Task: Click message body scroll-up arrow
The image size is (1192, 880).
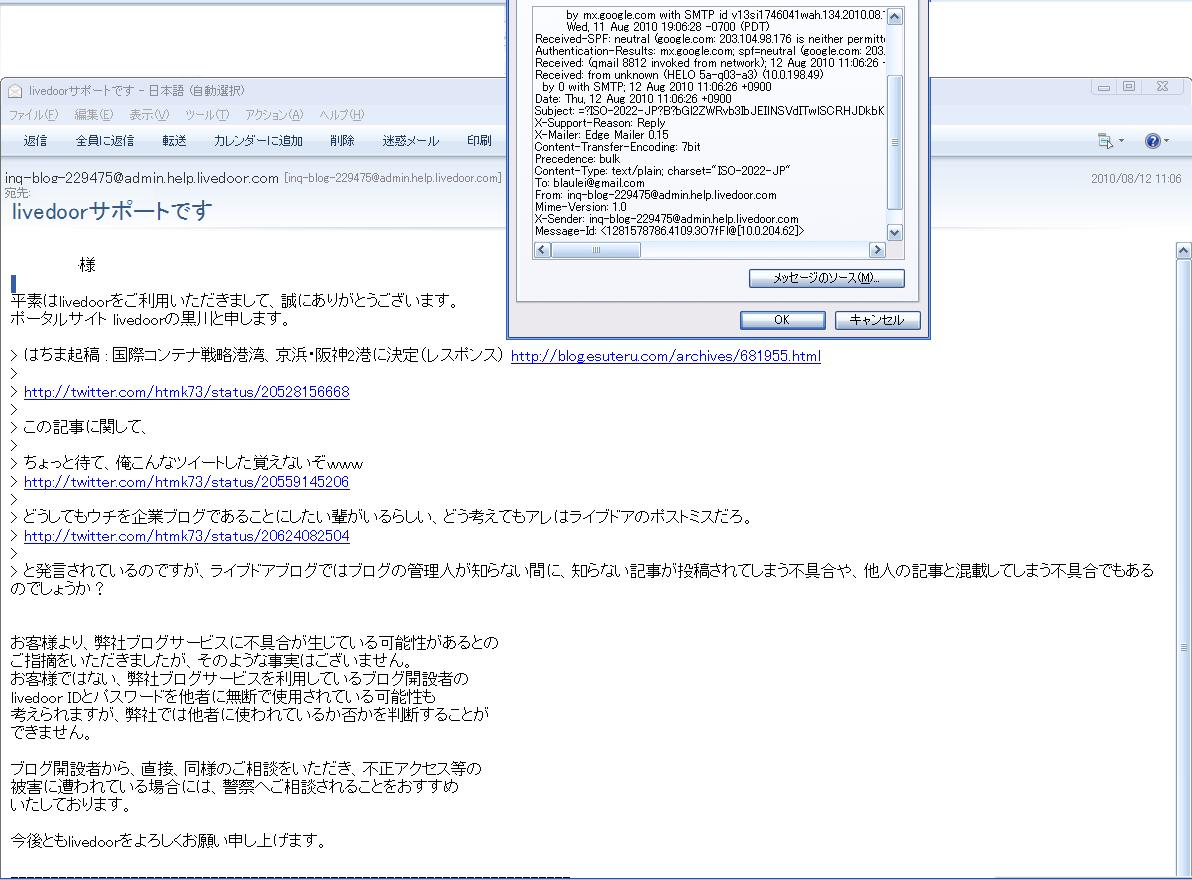Action: point(1183,250)
